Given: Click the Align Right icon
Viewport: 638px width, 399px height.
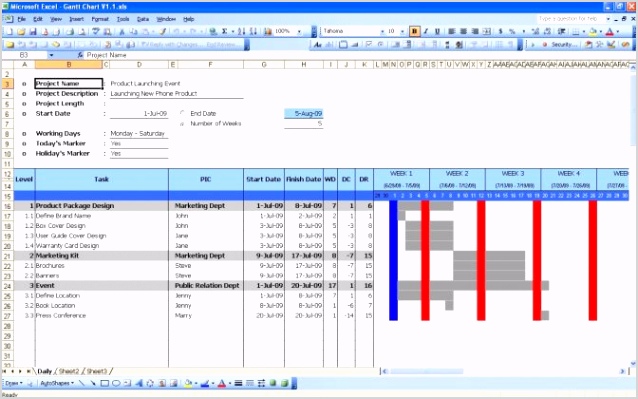Looking at the screenshot, I should click(x=474, y=31).
